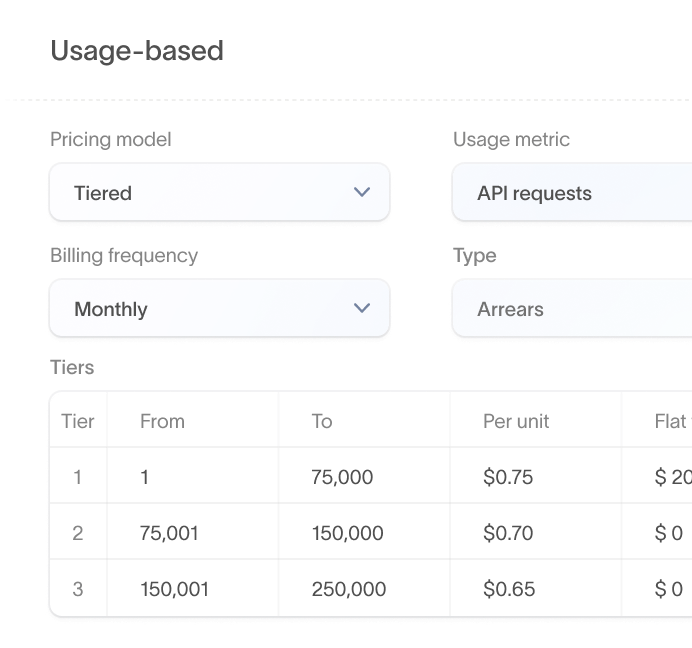Click the chevron in the Tiered field

(x=362, y=192)
